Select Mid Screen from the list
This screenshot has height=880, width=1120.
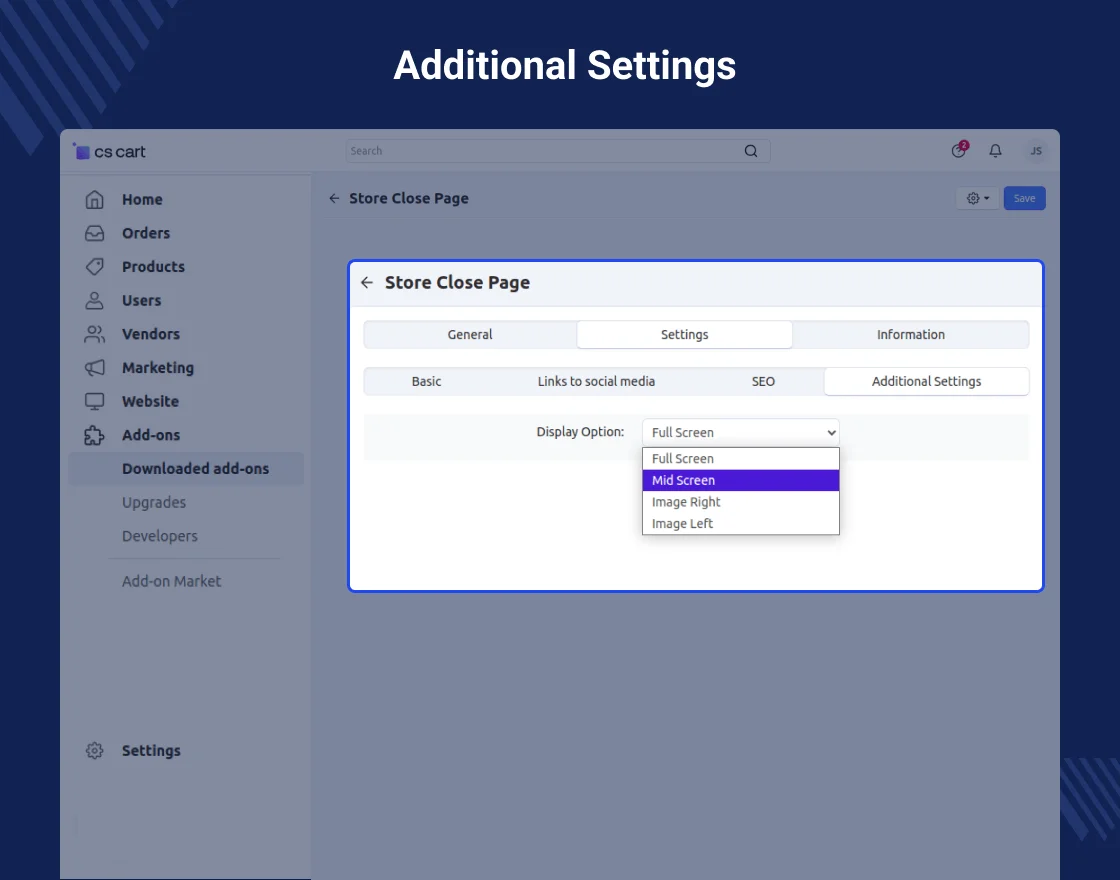[x=740, y=481]
